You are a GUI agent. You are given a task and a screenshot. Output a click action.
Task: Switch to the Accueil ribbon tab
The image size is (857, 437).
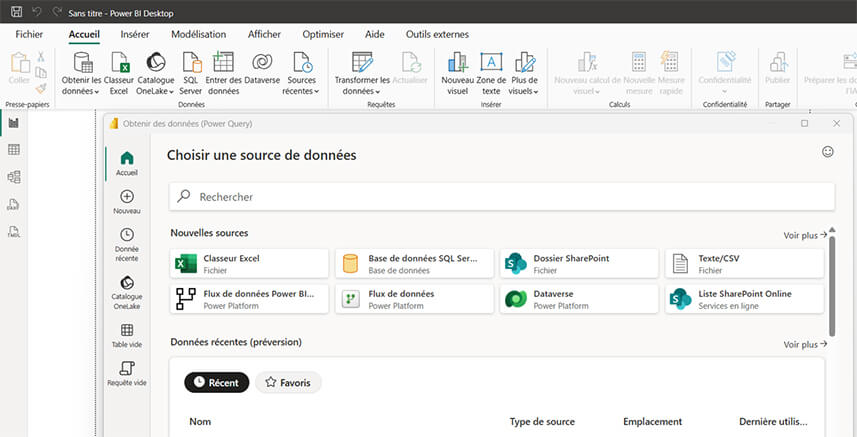pos(84,34)
